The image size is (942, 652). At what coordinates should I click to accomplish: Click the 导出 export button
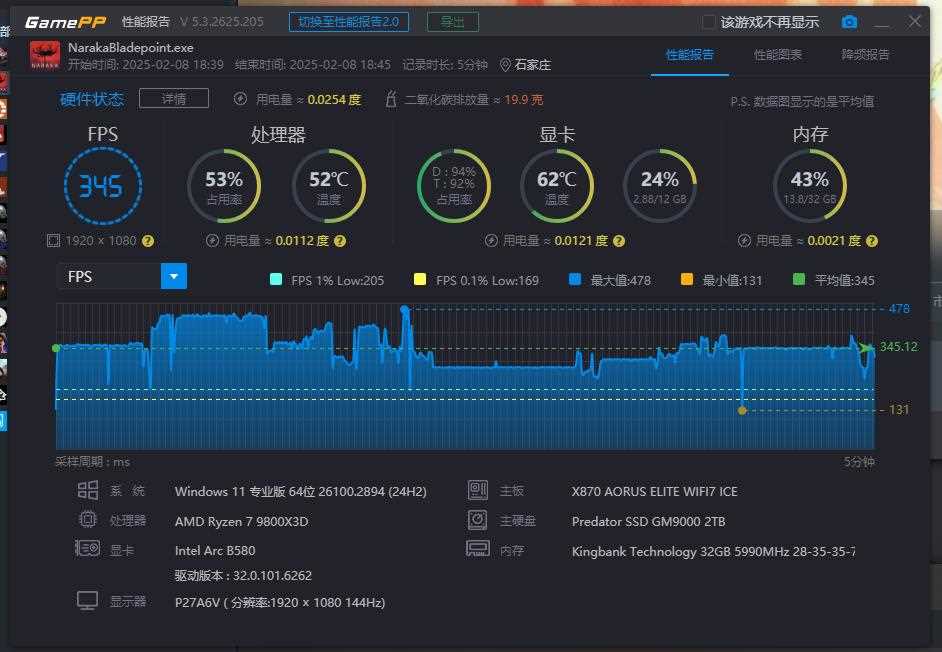pyautogui.click(x=453, y=22)
